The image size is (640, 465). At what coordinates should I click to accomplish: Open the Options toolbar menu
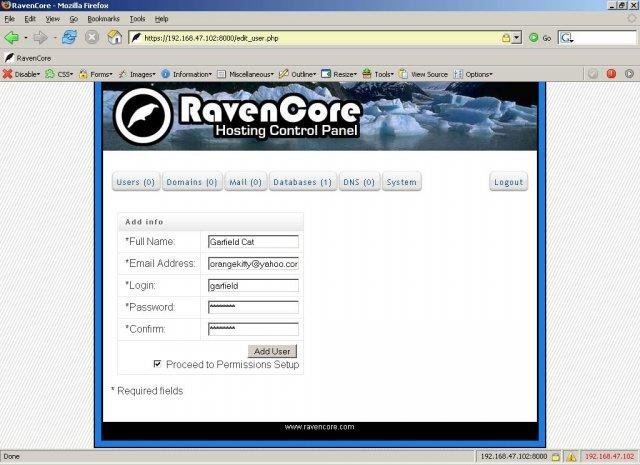pos(473,74)
